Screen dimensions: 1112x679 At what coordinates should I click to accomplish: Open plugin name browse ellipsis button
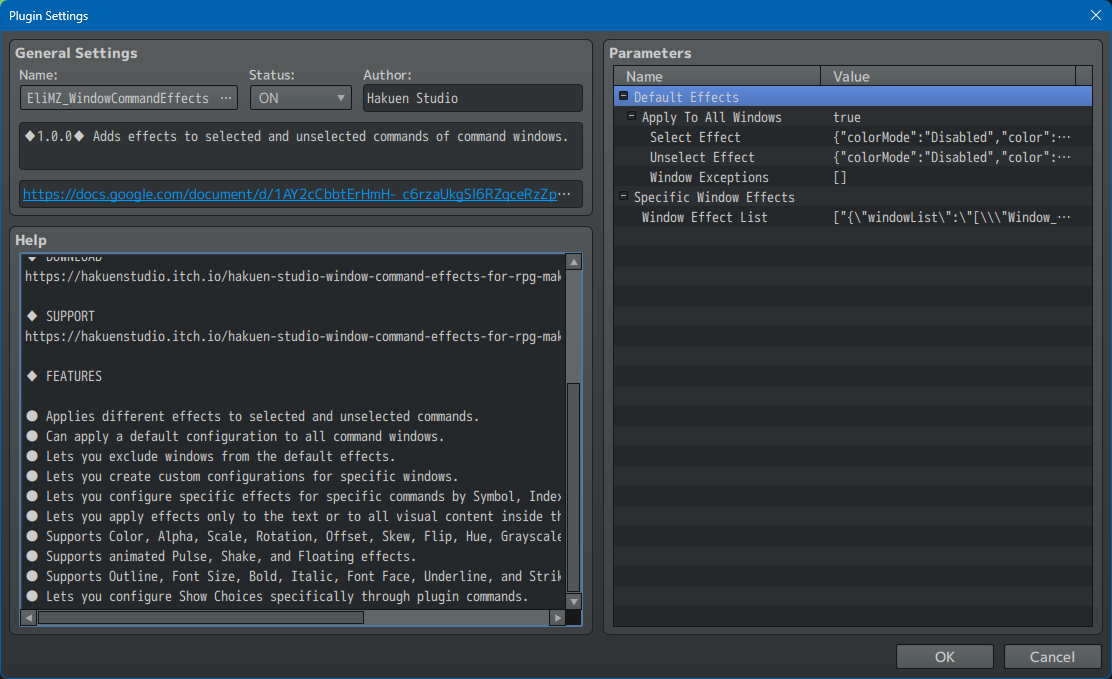coord(226,98)
